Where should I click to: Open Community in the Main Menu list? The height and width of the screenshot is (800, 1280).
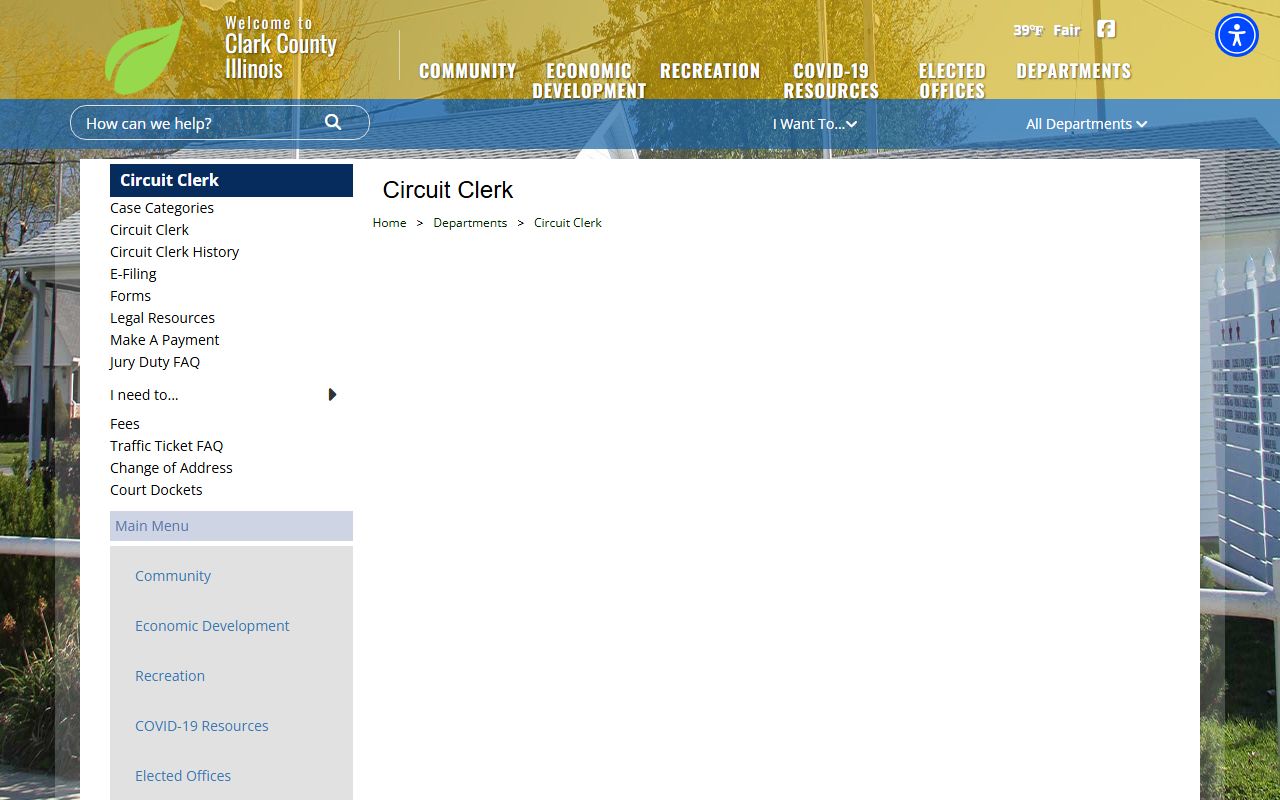(173, 576)
